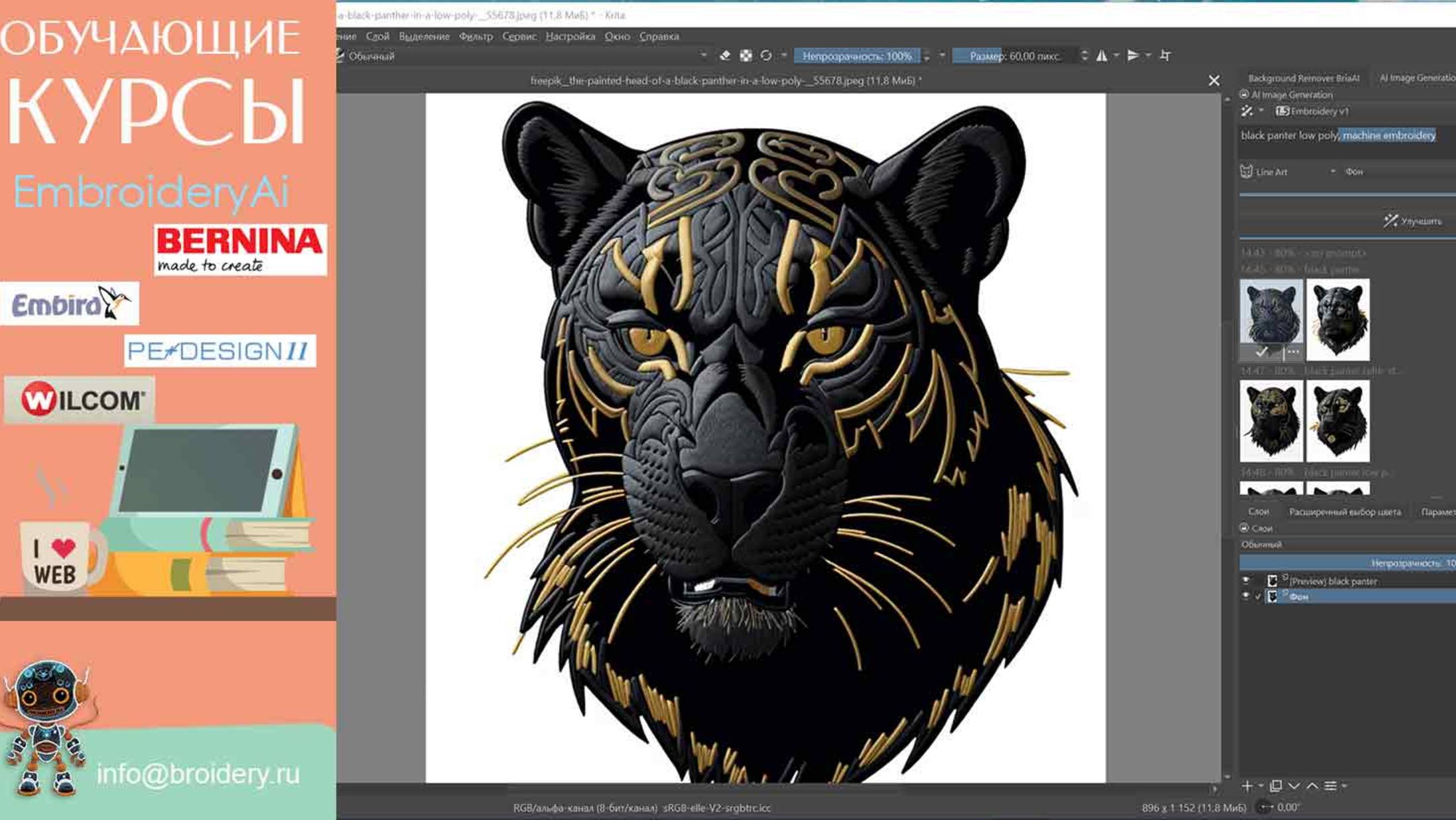Apply the selected panther result checkmark
Screen dimensions: 1456x820
pyautogui.click(x=1261, y=352)
